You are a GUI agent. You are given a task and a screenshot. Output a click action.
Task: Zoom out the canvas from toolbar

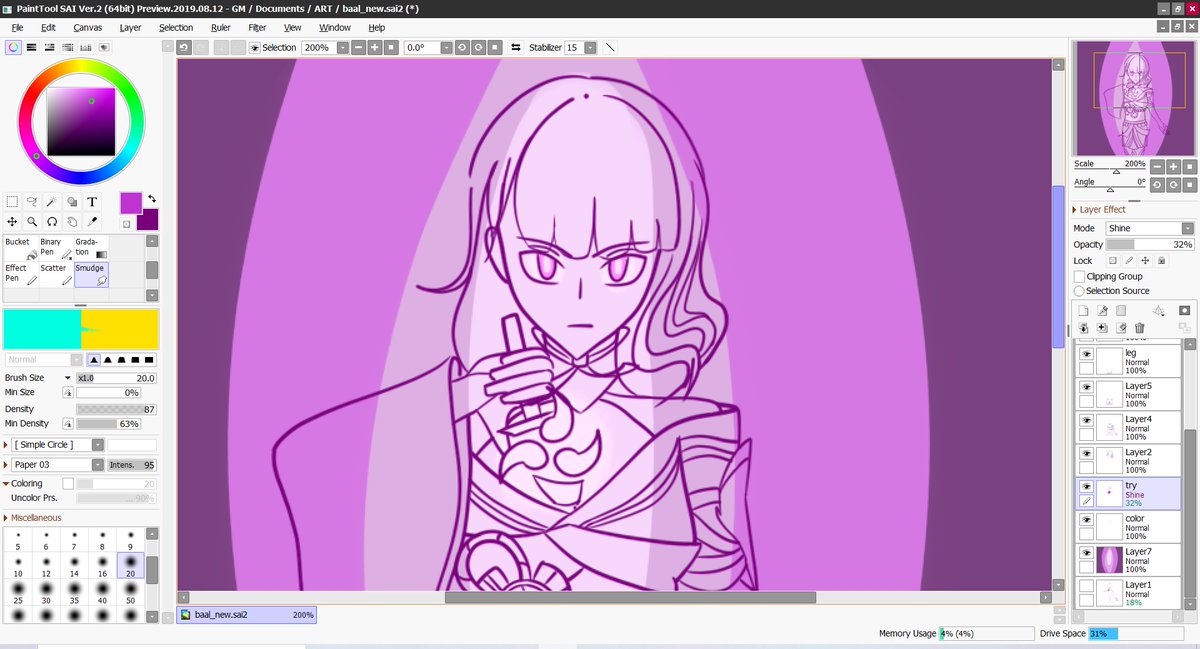(358, 47)
